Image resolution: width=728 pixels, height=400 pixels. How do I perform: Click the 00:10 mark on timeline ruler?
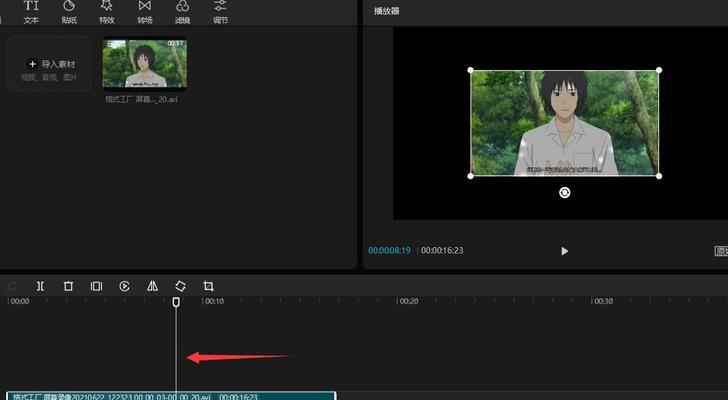(x=214, y=301)
